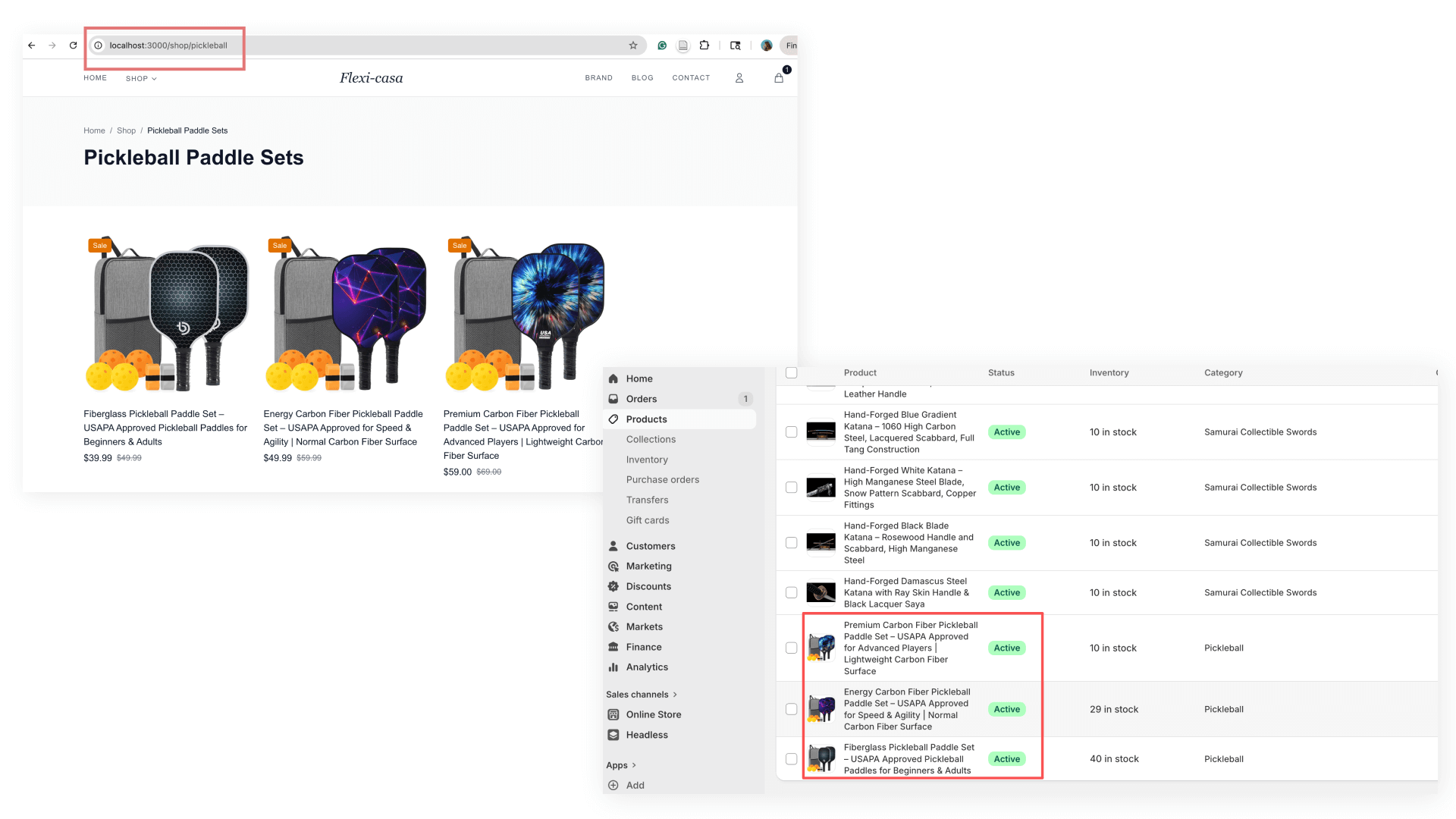
Task: Expand the SHOP navigation dropdown
Action: click(x=140, y=78)
